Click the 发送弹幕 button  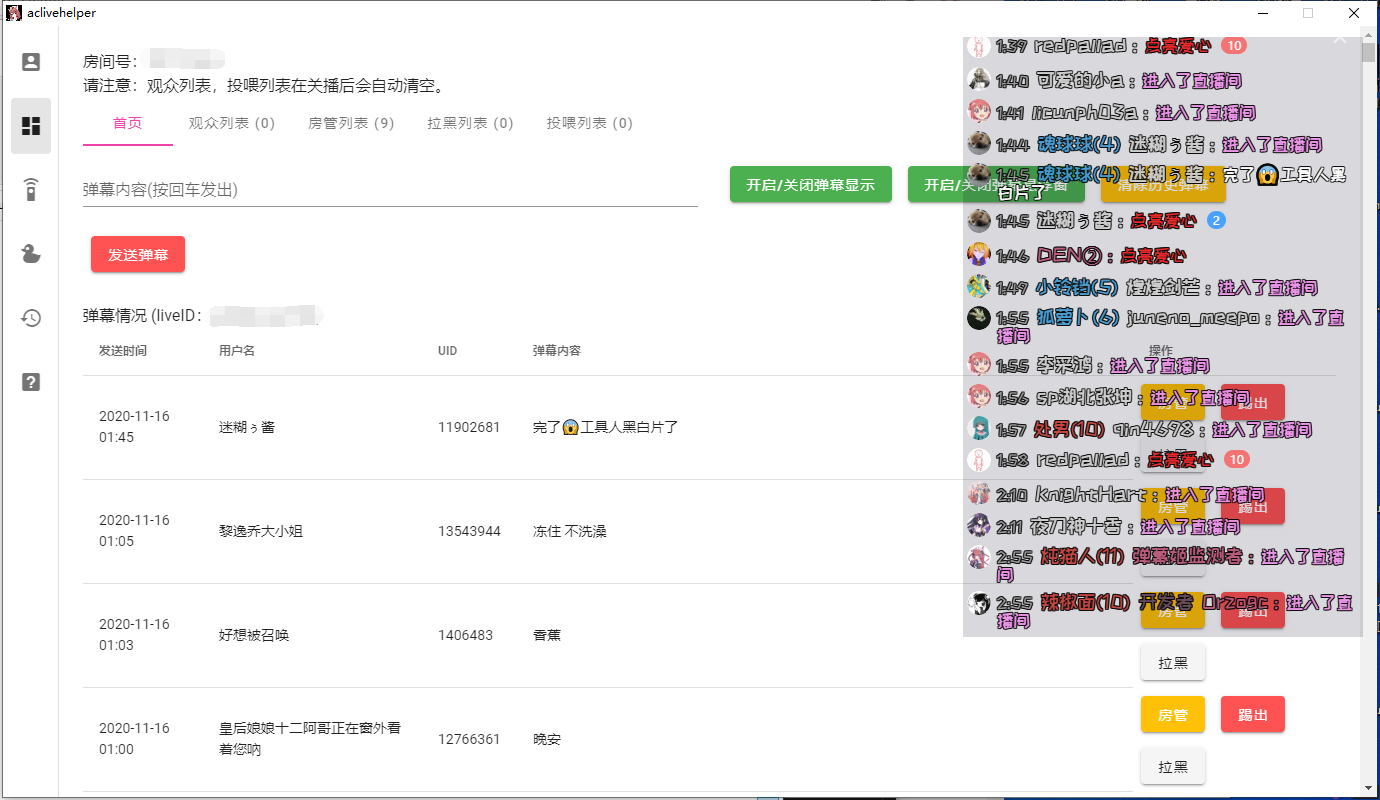point(138,254)
